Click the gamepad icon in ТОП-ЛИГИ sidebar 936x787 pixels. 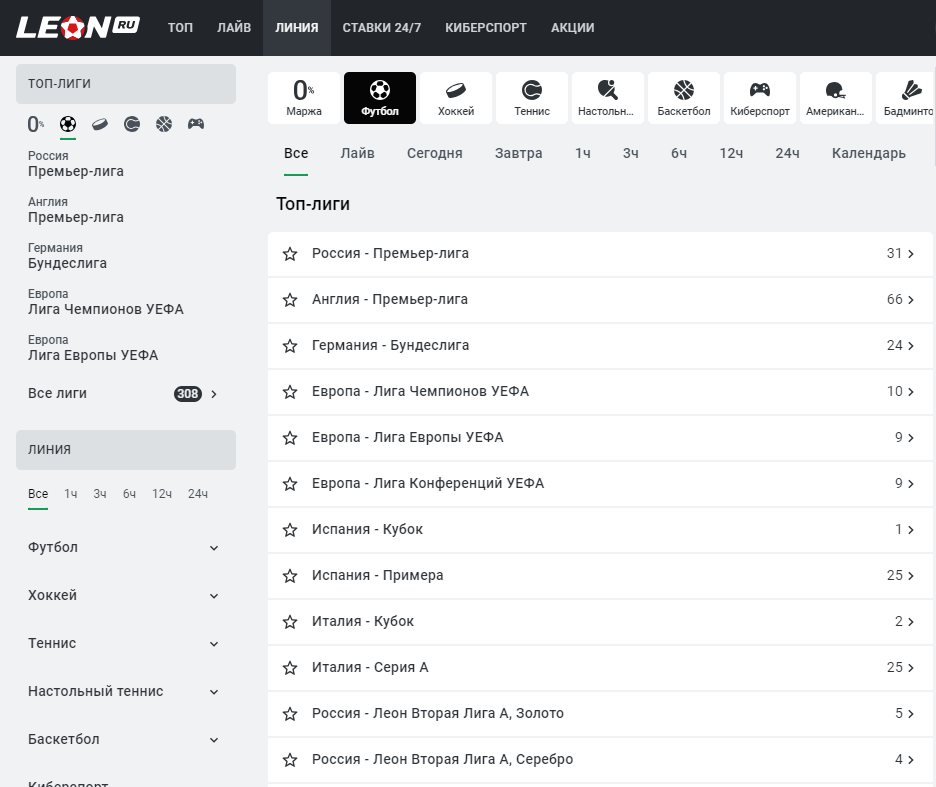coord(196,124)
